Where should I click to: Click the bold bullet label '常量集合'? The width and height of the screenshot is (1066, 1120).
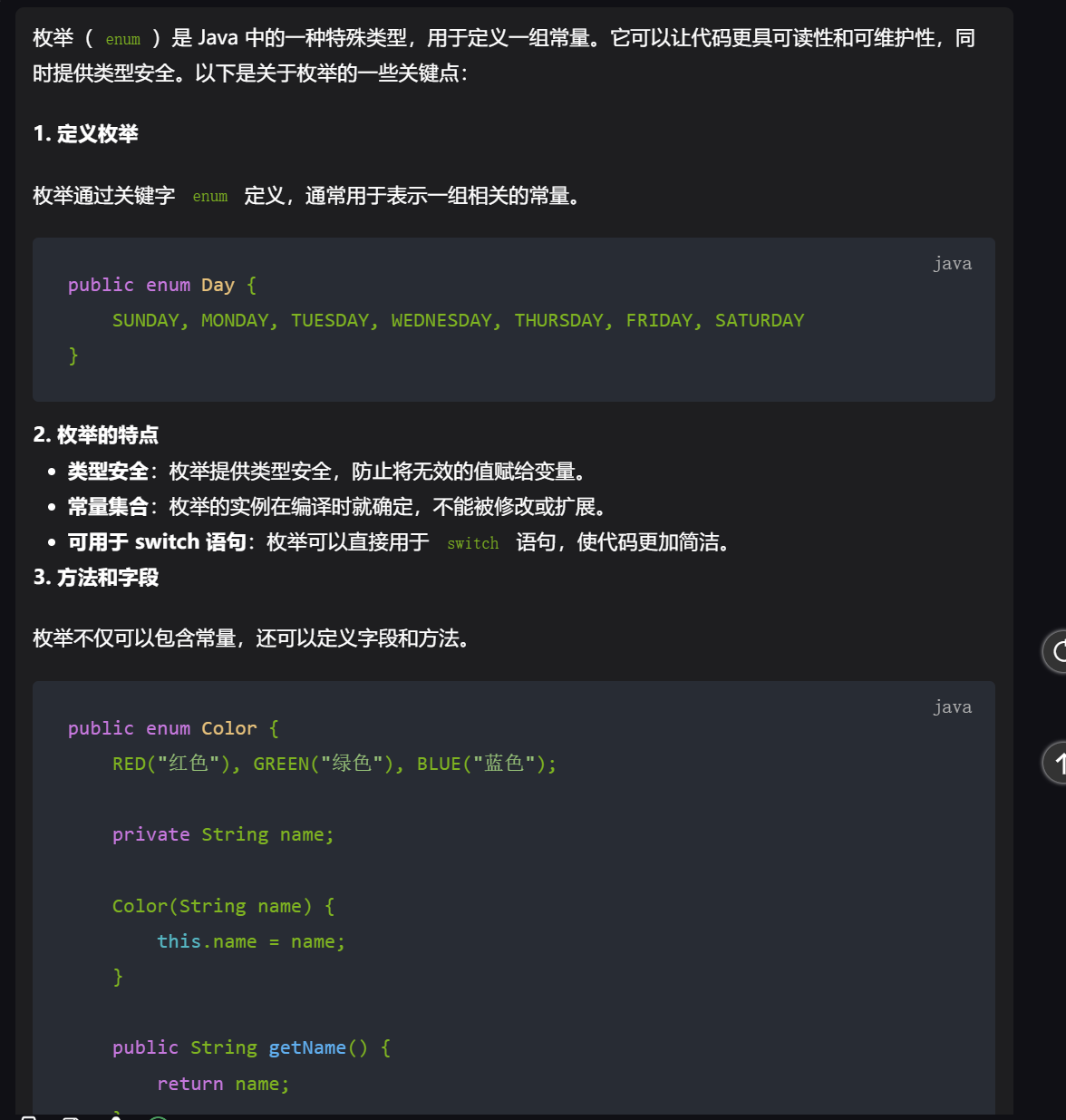coord(108,507)
